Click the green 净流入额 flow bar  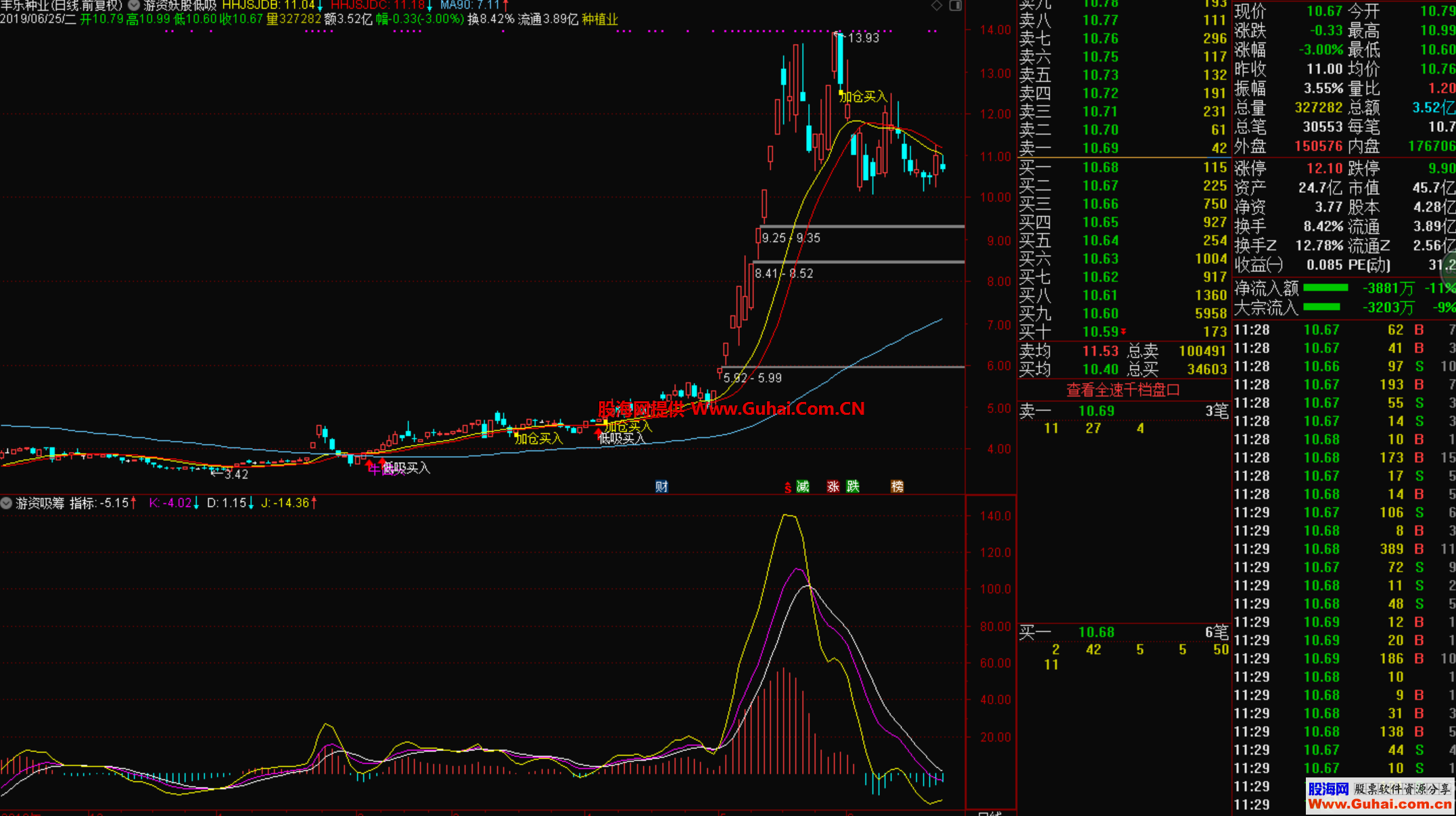(x=1325, y=288)
